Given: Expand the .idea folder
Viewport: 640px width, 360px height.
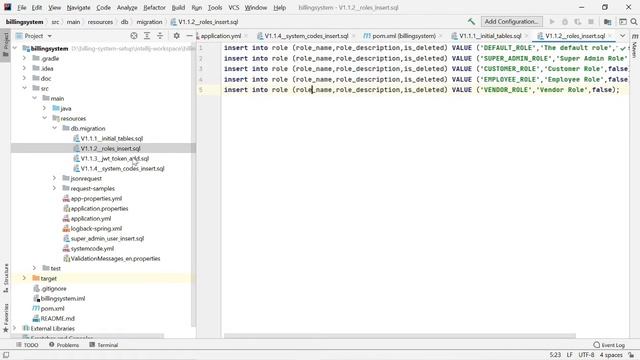Looking at the screenshot, I should (x=24, y=69).
